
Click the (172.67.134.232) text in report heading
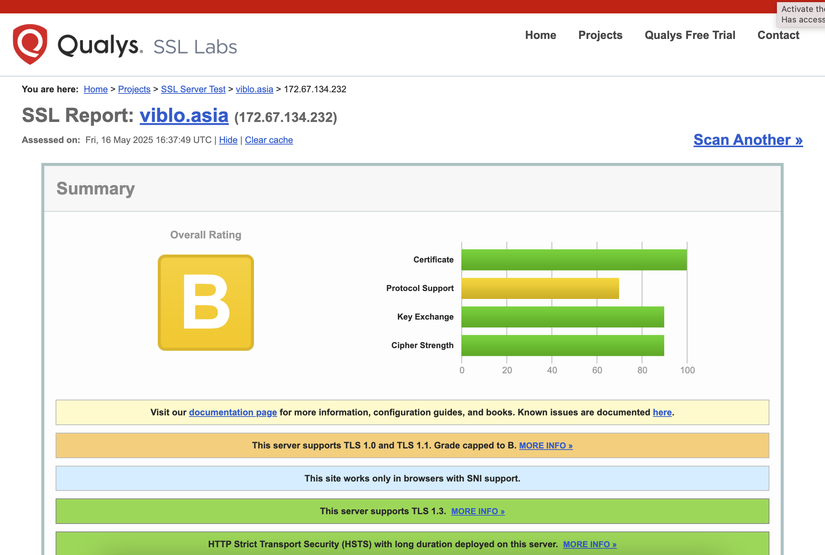(285, 117)
